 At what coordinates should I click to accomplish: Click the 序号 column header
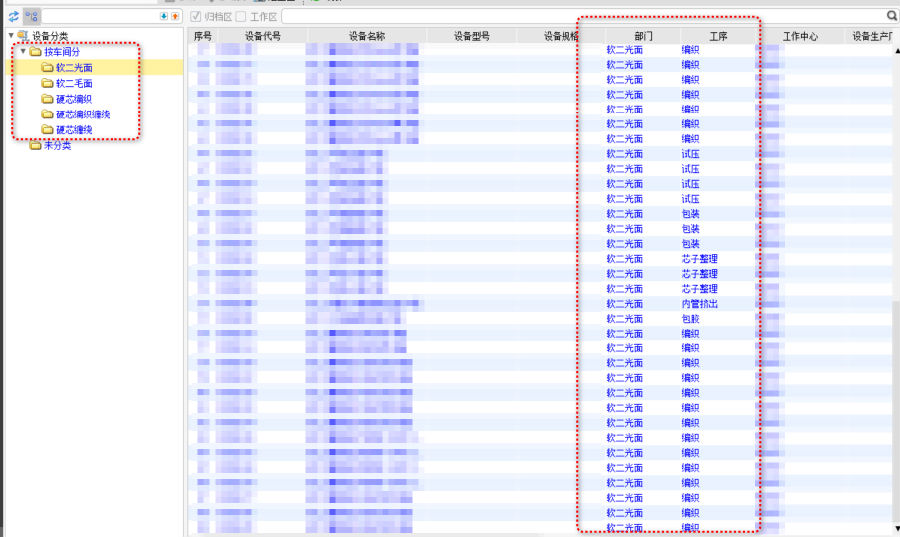[203, 36]
